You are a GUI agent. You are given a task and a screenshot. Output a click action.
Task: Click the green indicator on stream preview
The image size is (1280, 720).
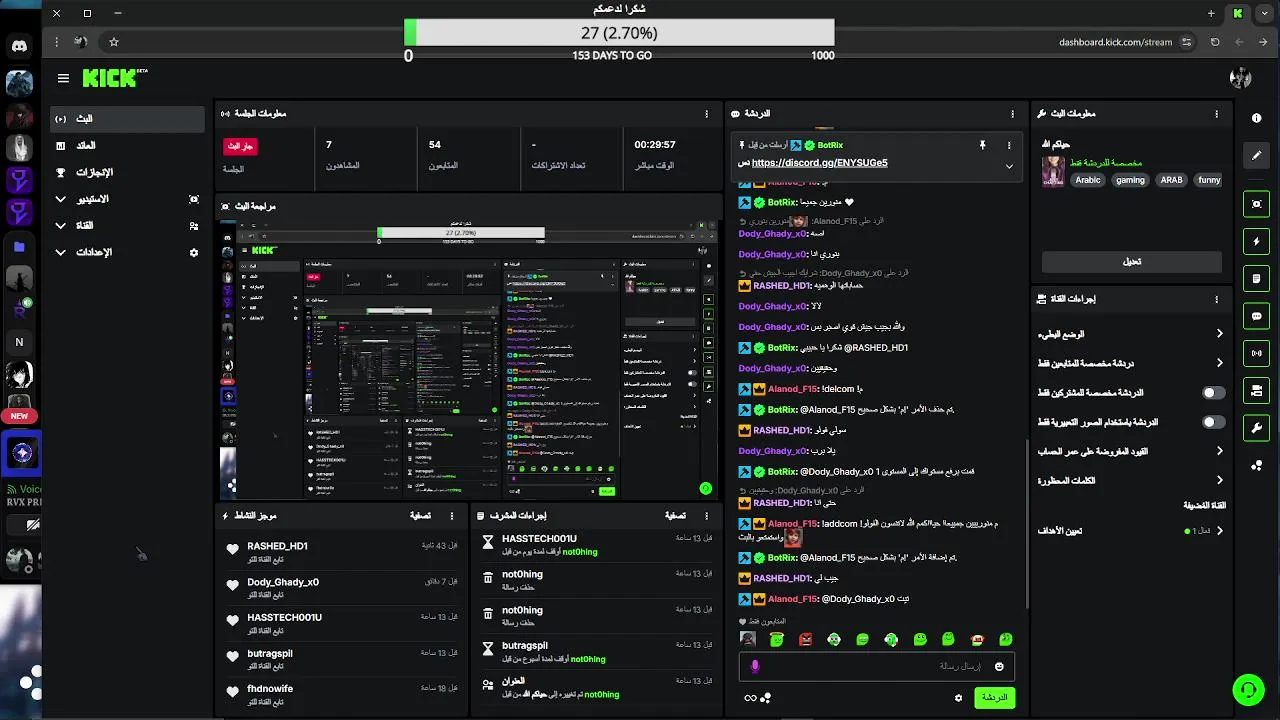706,489
